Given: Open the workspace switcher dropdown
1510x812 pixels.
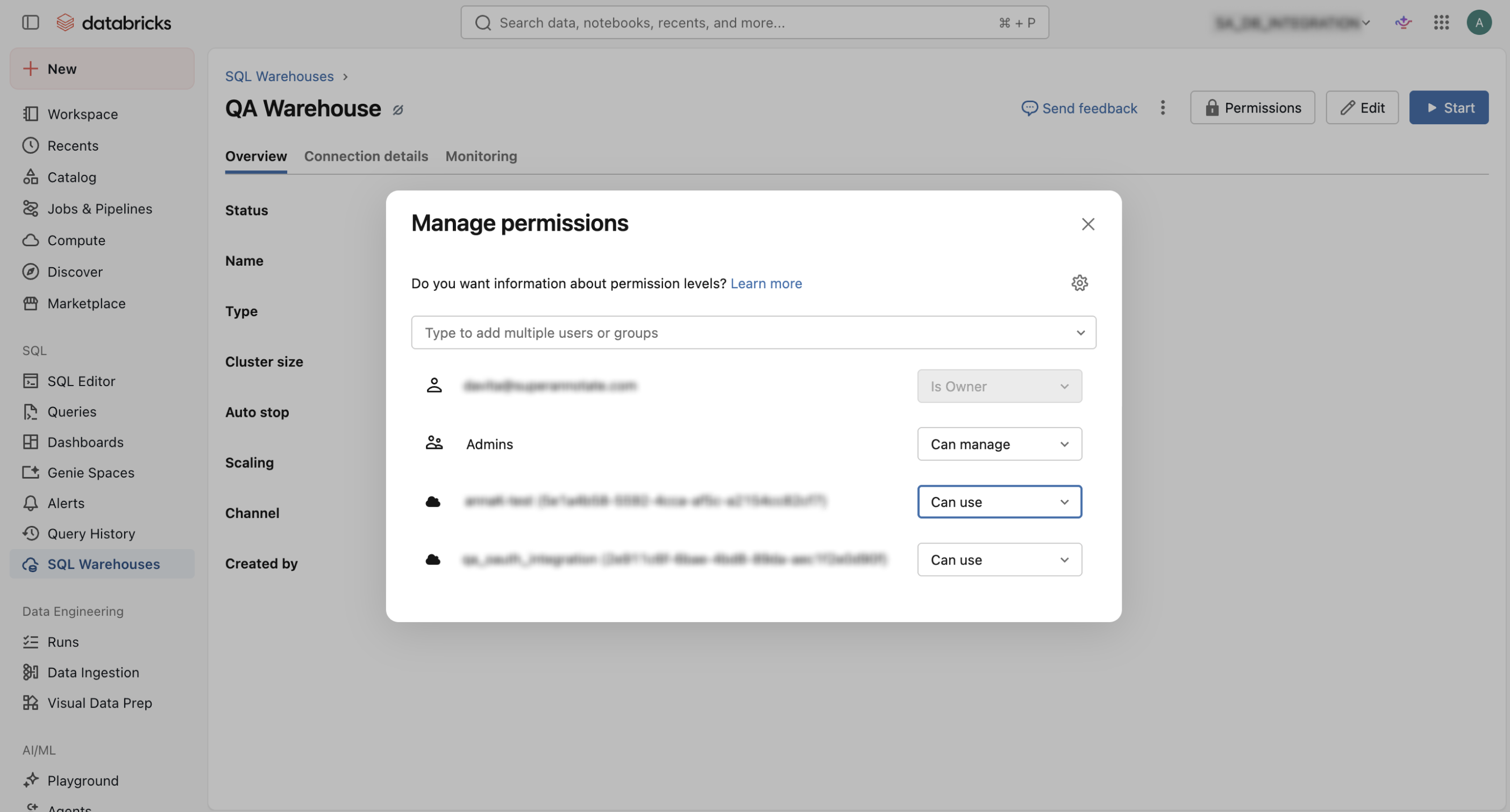Looking at the screenshot, I should pos(1292,22).
